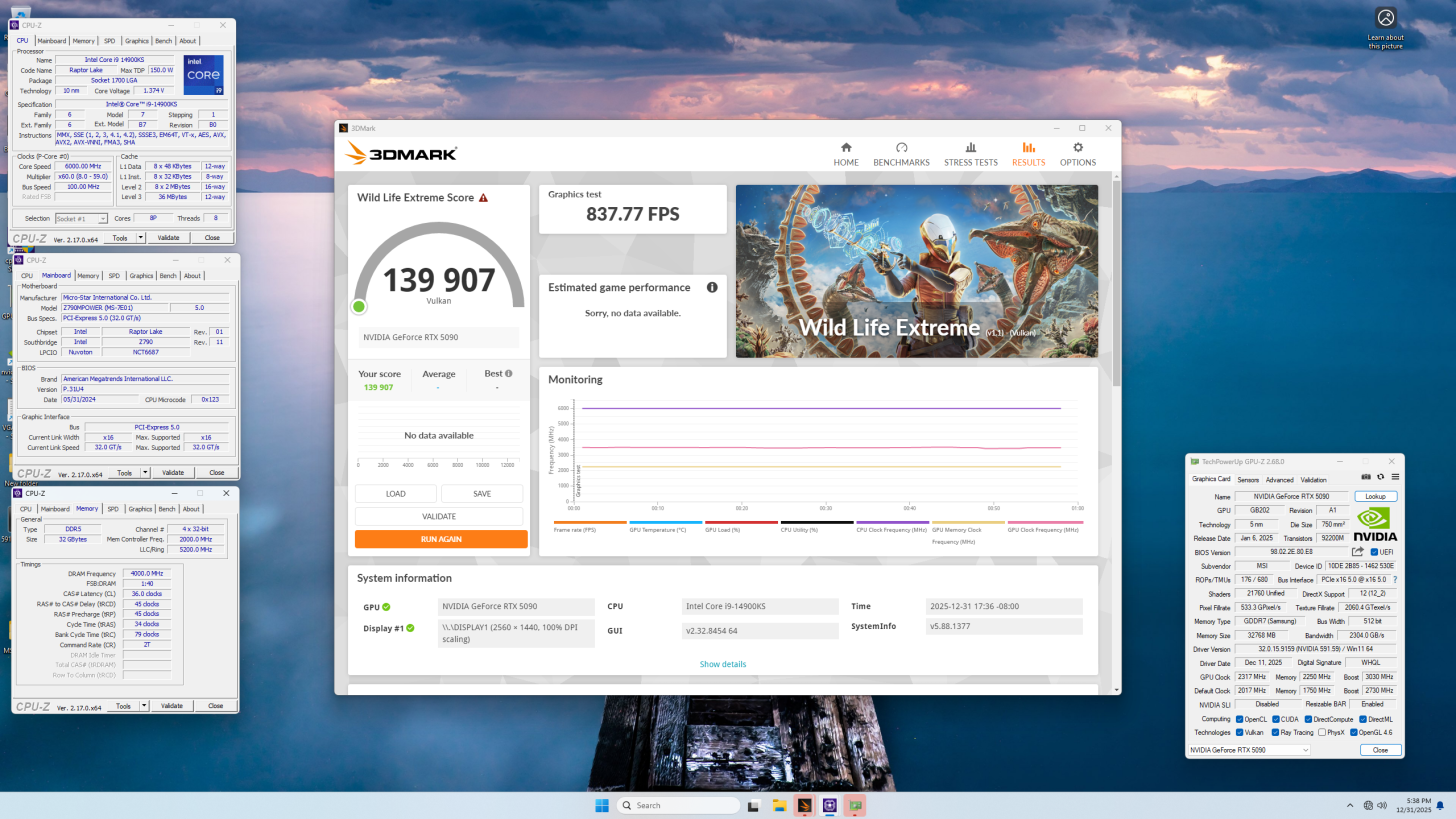Click the green check icon next to GPU
Image resolution: width=1456 pixels, height=819 pixels.
point(386,606)
